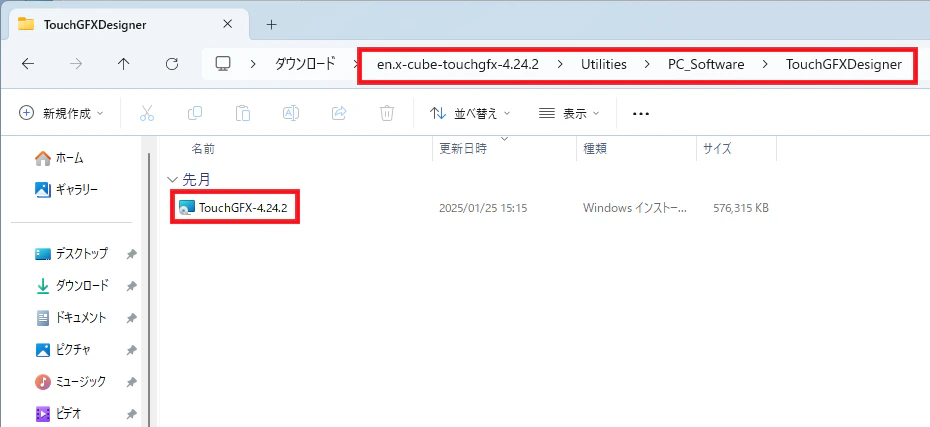Click chevron after Utilities in address bar
Viewport: 930px width, 427px height.
click(x=646, y=64)
